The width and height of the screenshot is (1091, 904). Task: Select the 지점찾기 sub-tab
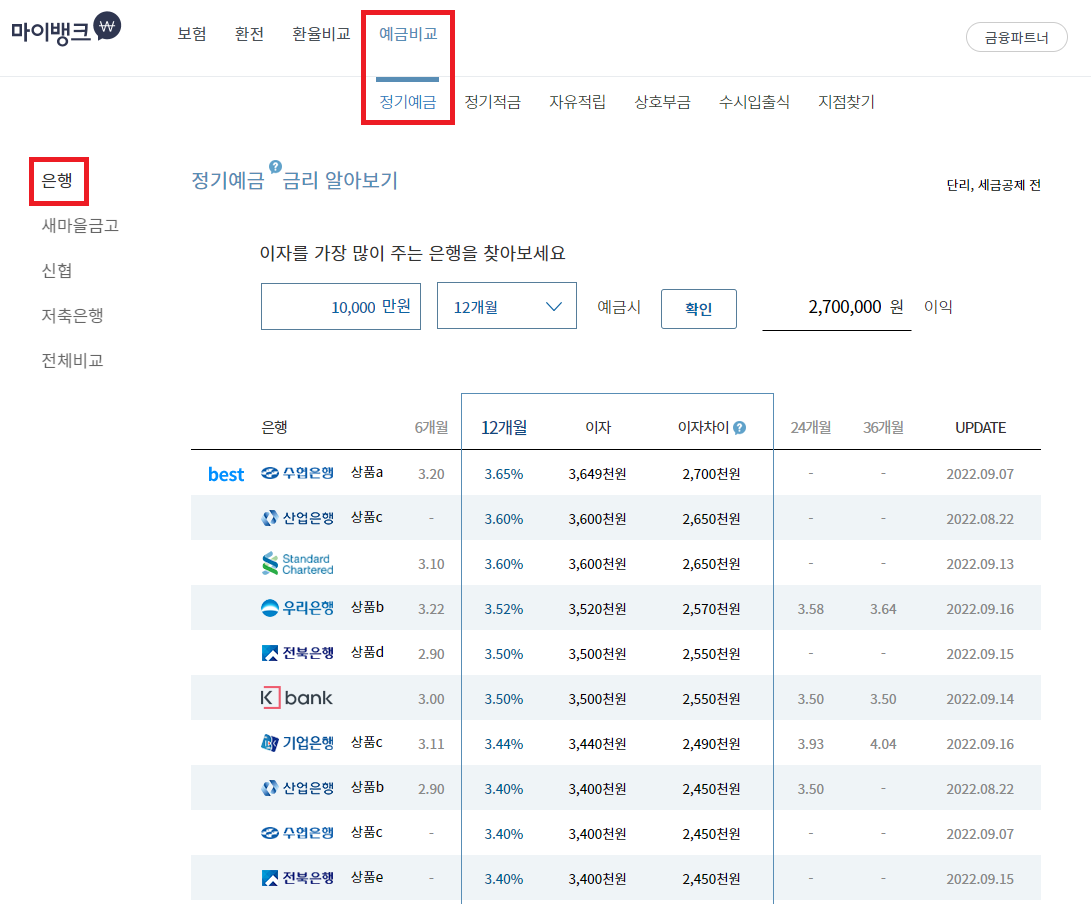pyautogui.click(x=846, y=102)
